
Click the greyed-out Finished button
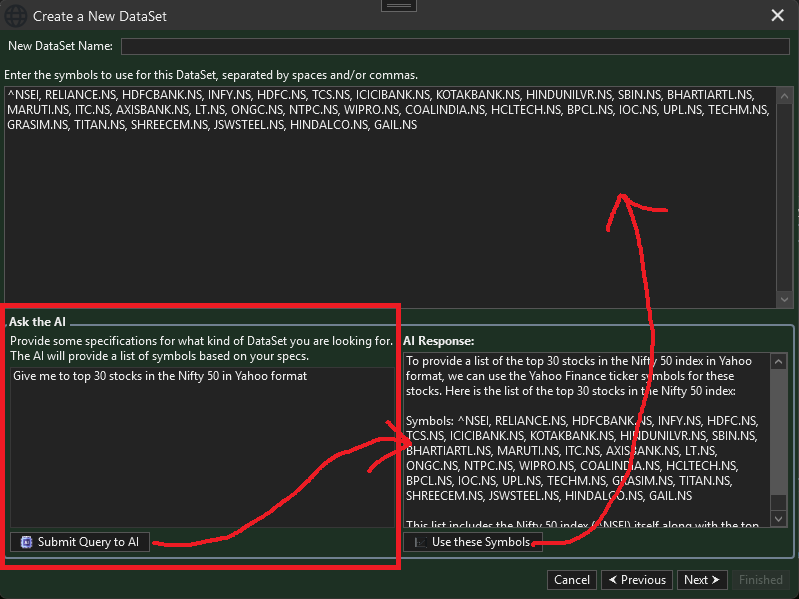coord(760,580)
